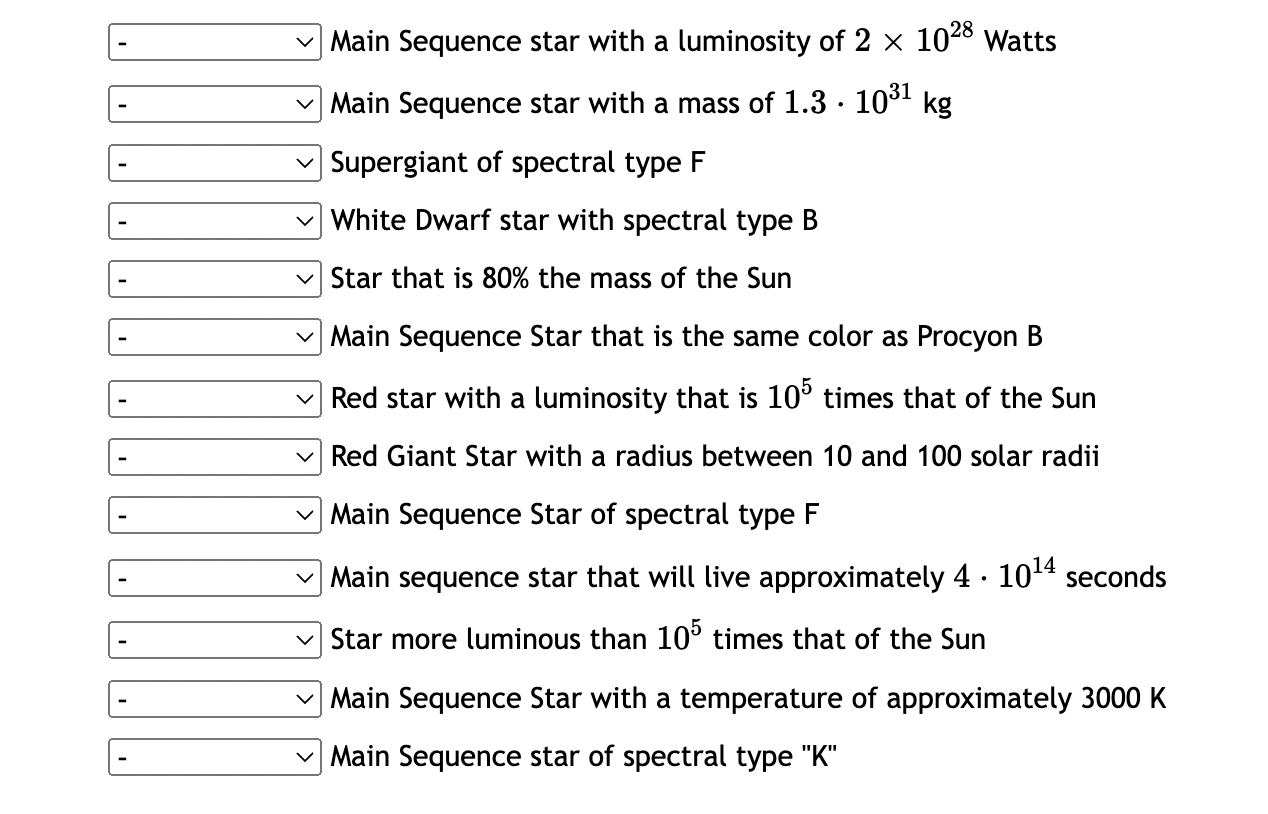Open the dropdown for star exceeding 10⁵ solar luminosities
The image size is (1268, 814).
(214, 639)
